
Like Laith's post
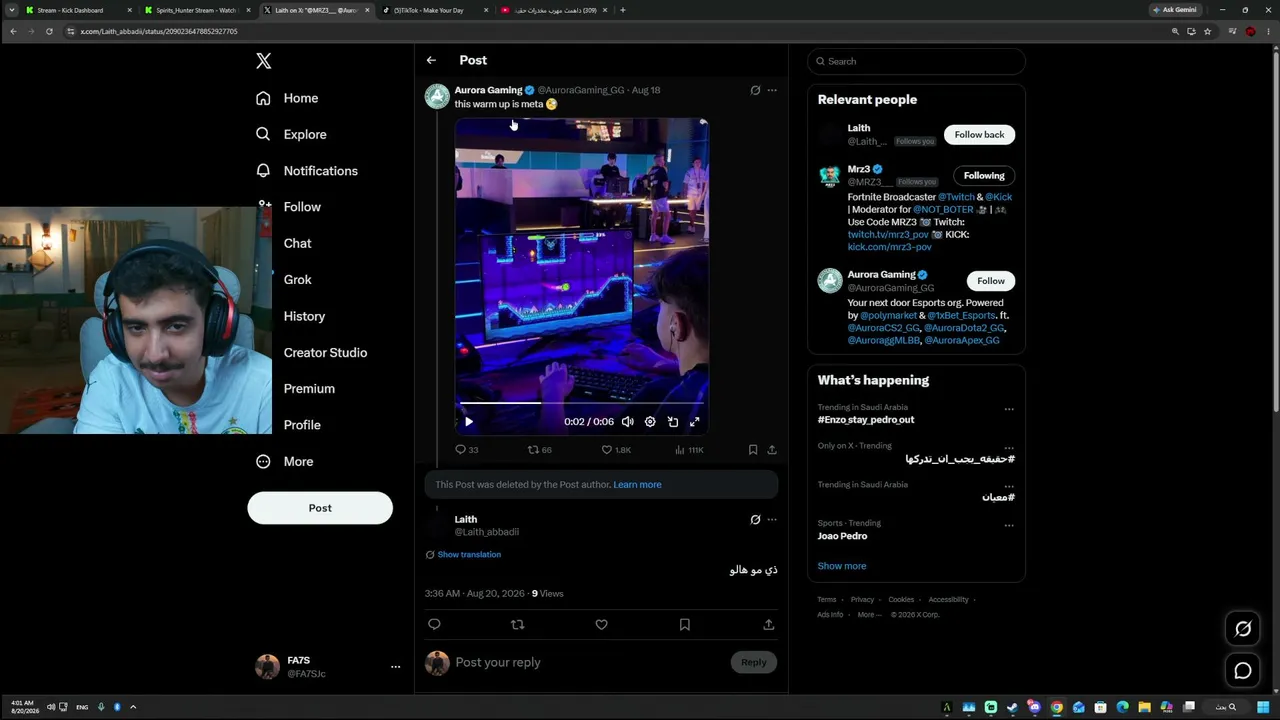point(601,624)
